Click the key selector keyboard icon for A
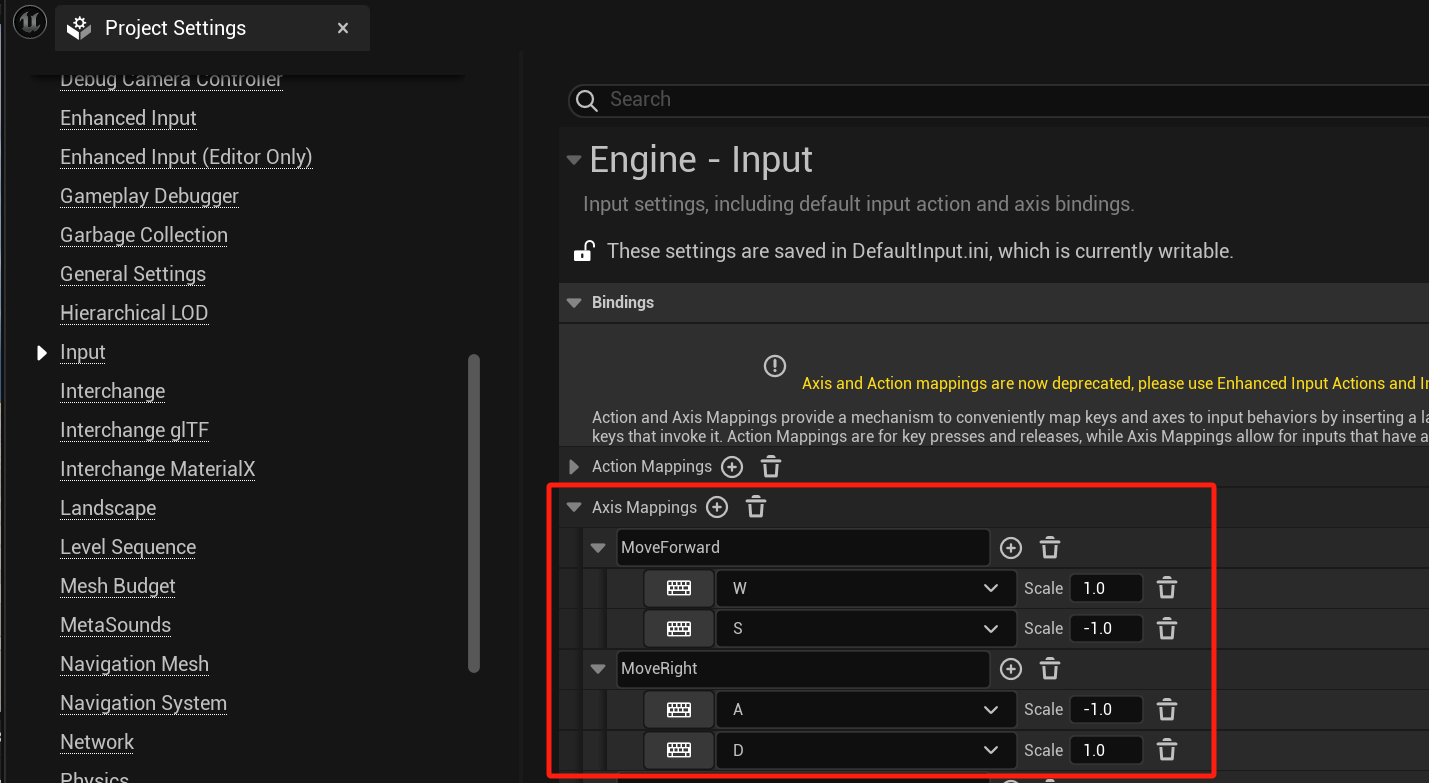The width and height of the screenshot is (1429, 783). [679, 710]
